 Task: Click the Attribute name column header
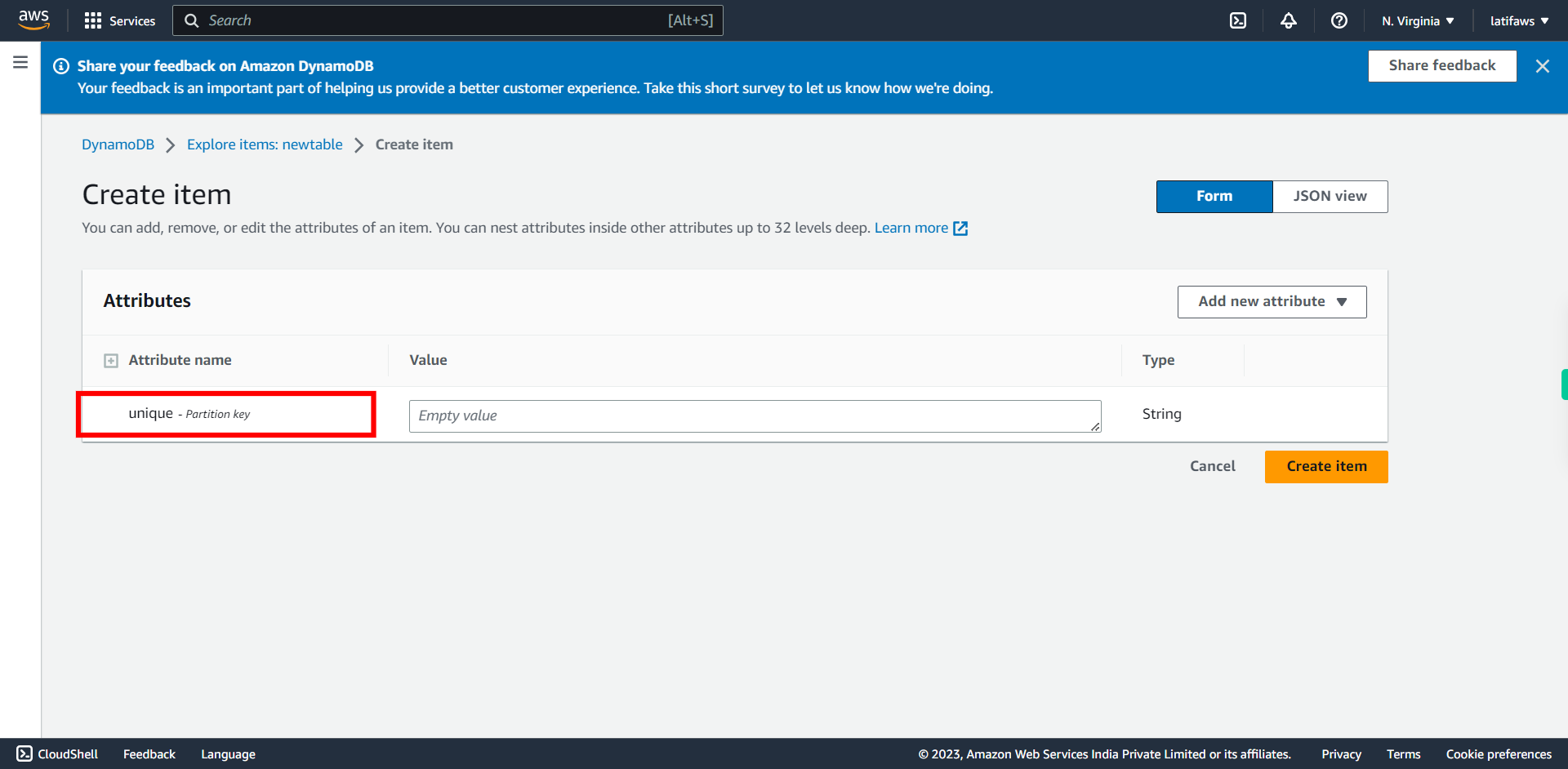tap(180, 360)
